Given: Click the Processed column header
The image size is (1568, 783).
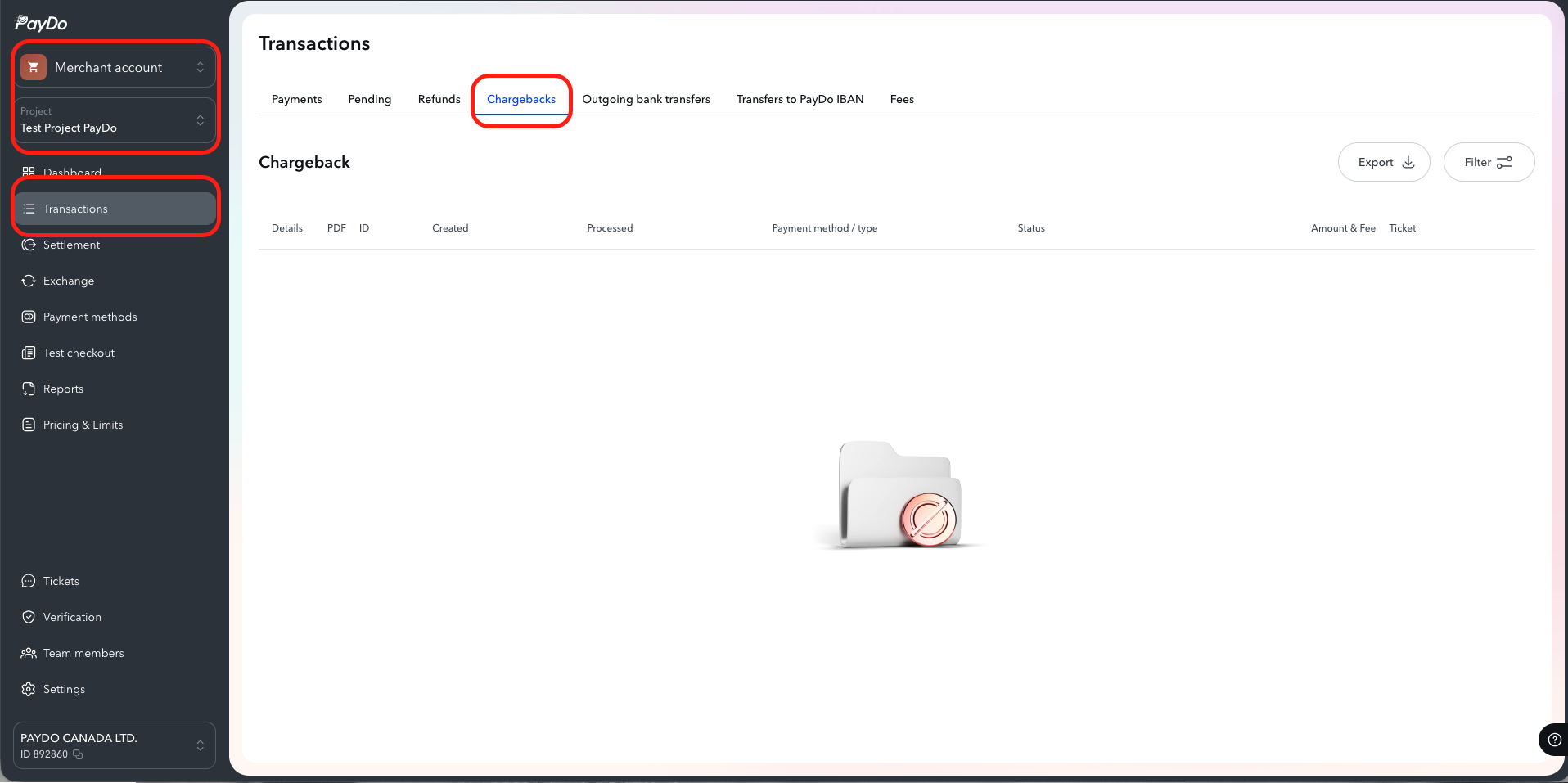Looking at the screenshot, I should click(610, 228).
